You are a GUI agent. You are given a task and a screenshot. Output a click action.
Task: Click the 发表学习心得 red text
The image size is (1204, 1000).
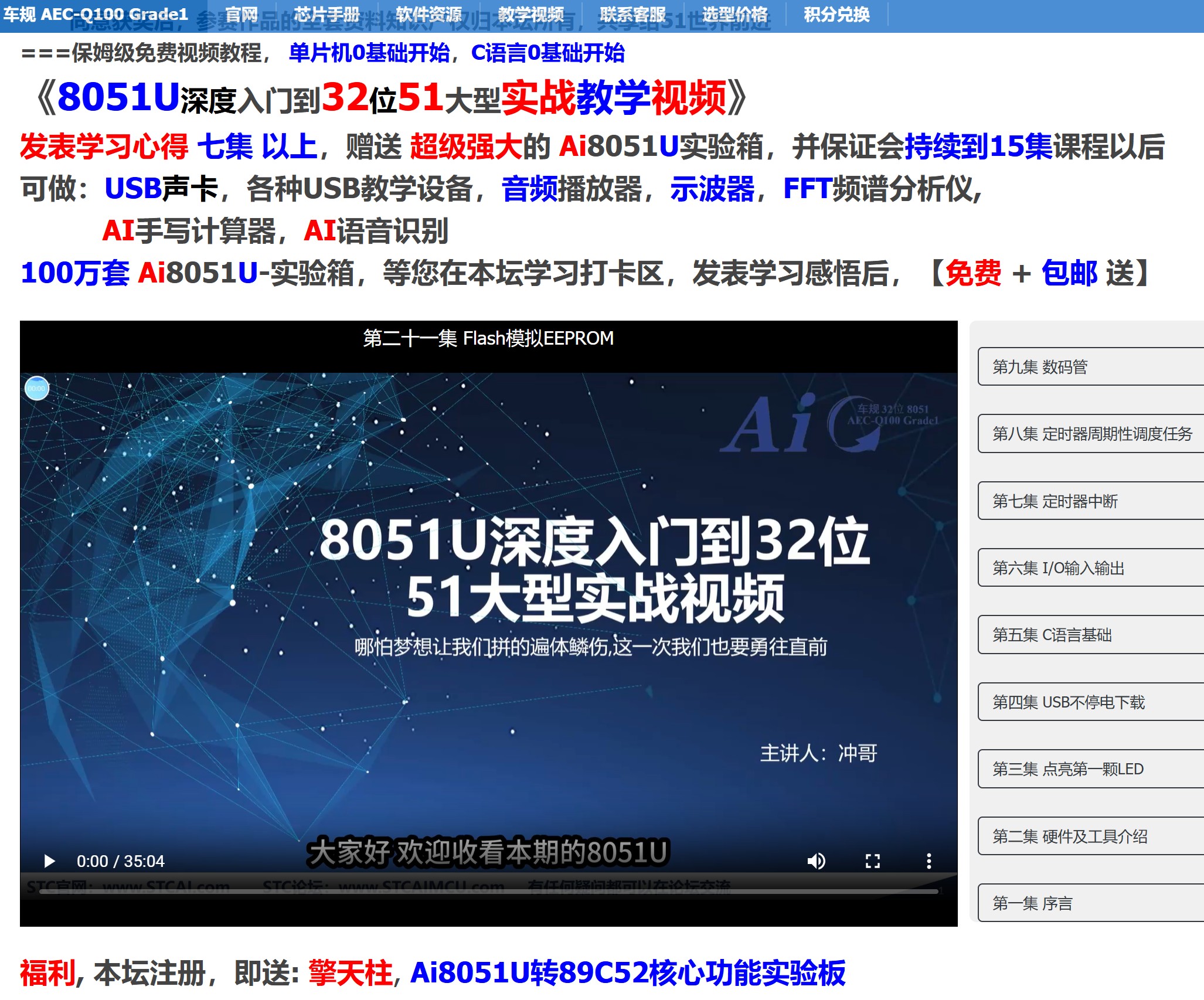click(x=104, y=146)
